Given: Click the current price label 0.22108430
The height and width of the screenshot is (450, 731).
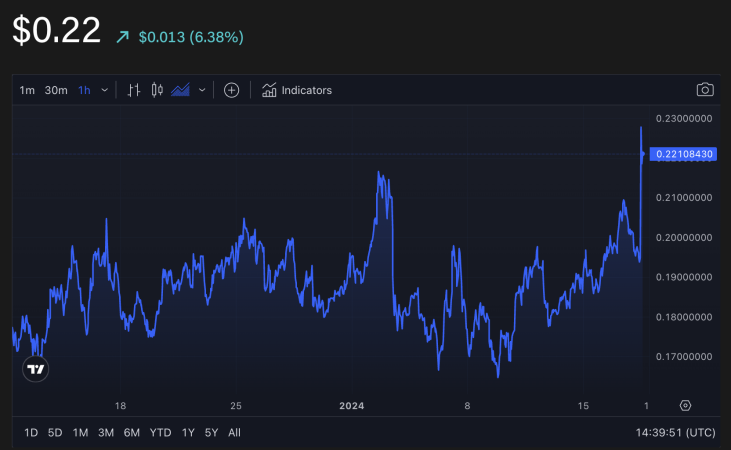Looking at the screenshot, I should click(x=682, y=154).
